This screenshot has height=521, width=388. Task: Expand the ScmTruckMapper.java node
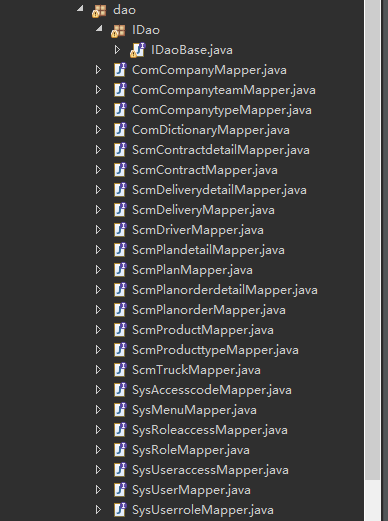[x=98, y=370]
